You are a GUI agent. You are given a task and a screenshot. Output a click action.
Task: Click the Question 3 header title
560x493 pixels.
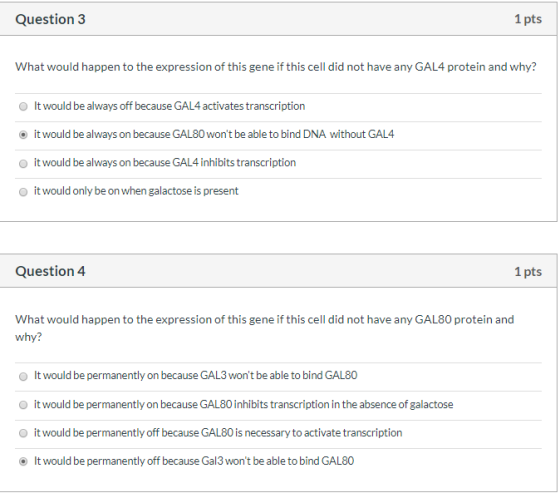50,19
